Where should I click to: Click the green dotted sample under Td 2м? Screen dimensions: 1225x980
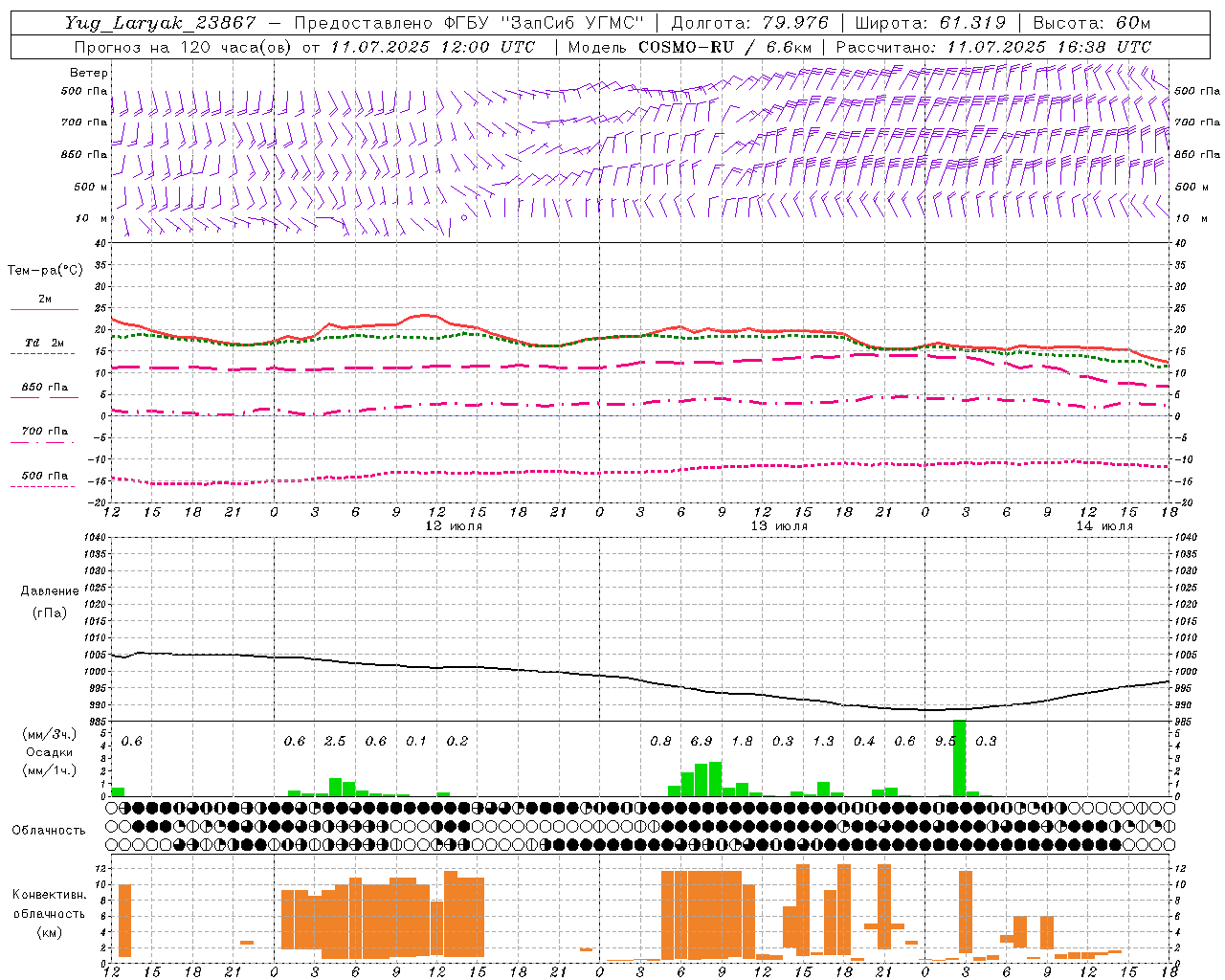(x=43, y=354)
